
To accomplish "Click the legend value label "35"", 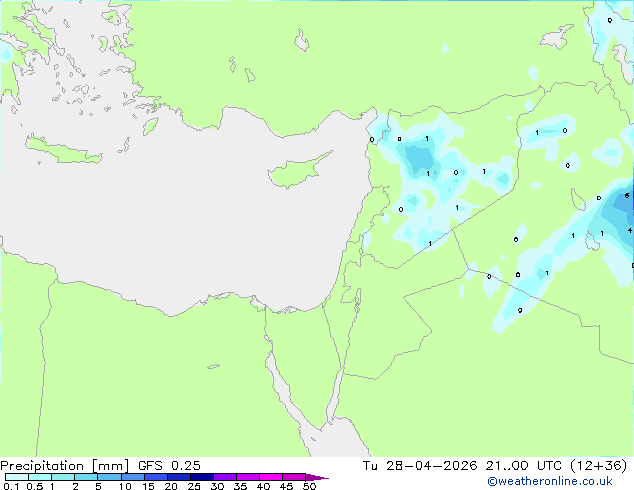I will 240,486.
